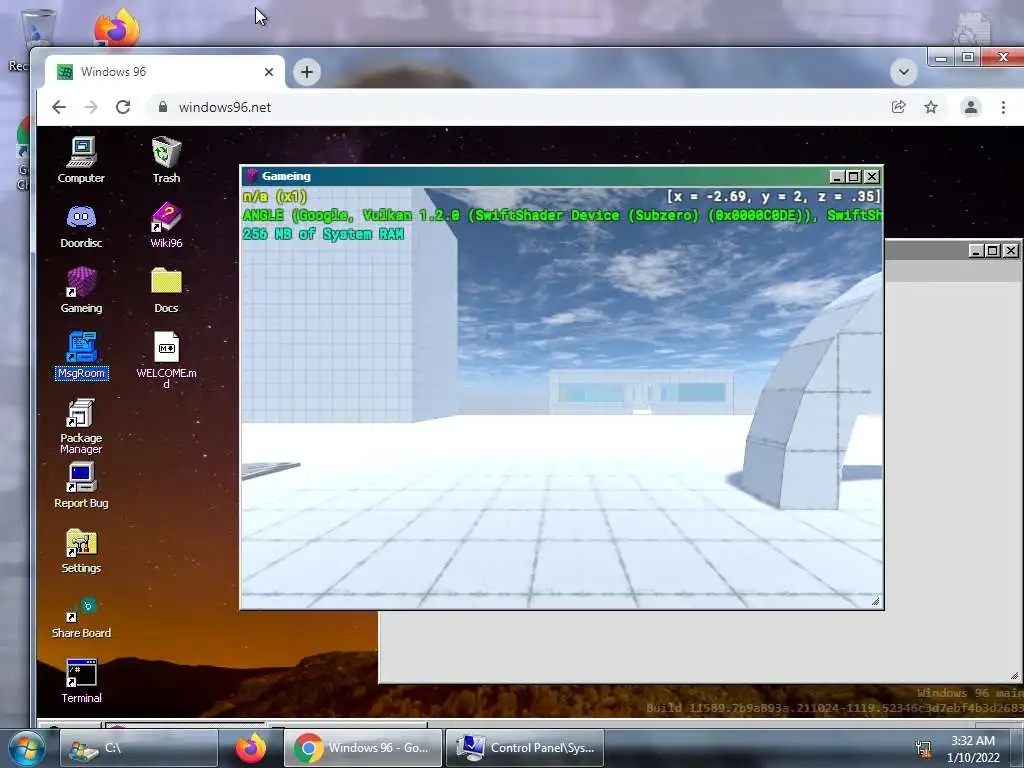Maximize the gray window behind Gameing
Screen dimensions: 1024x768
tap(993, 251)
